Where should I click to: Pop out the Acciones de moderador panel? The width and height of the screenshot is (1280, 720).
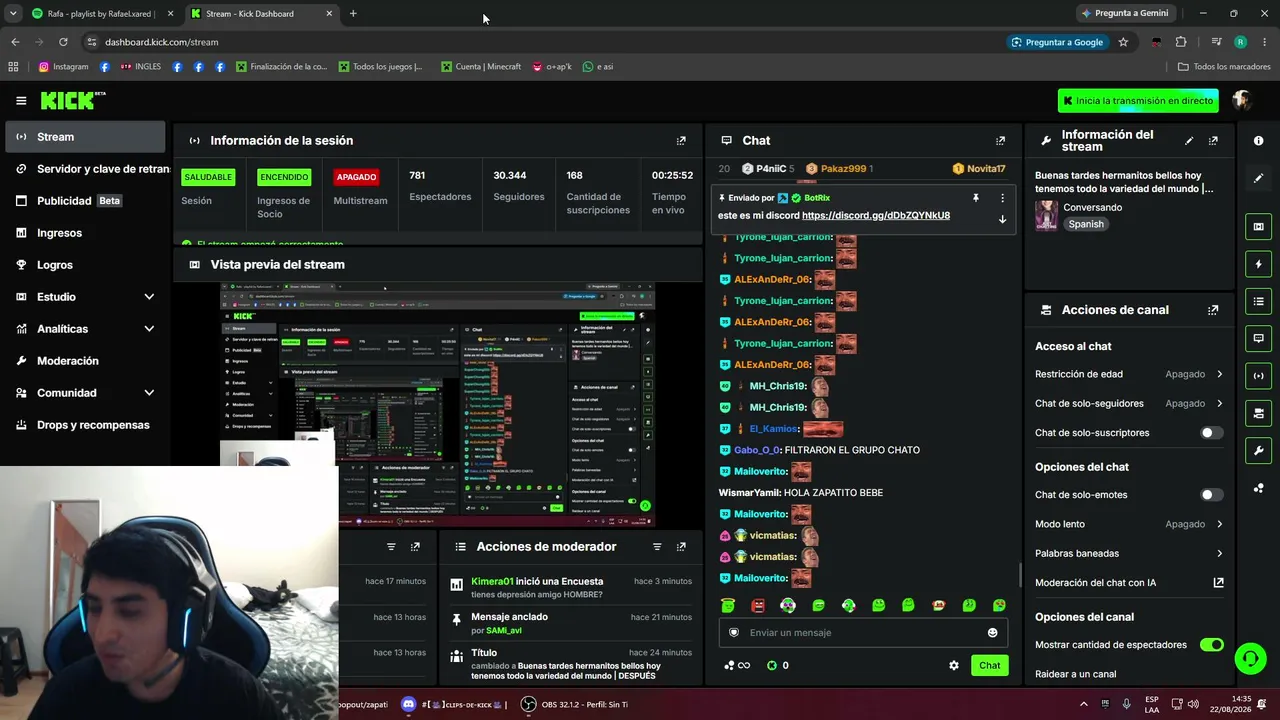point(681,547)
